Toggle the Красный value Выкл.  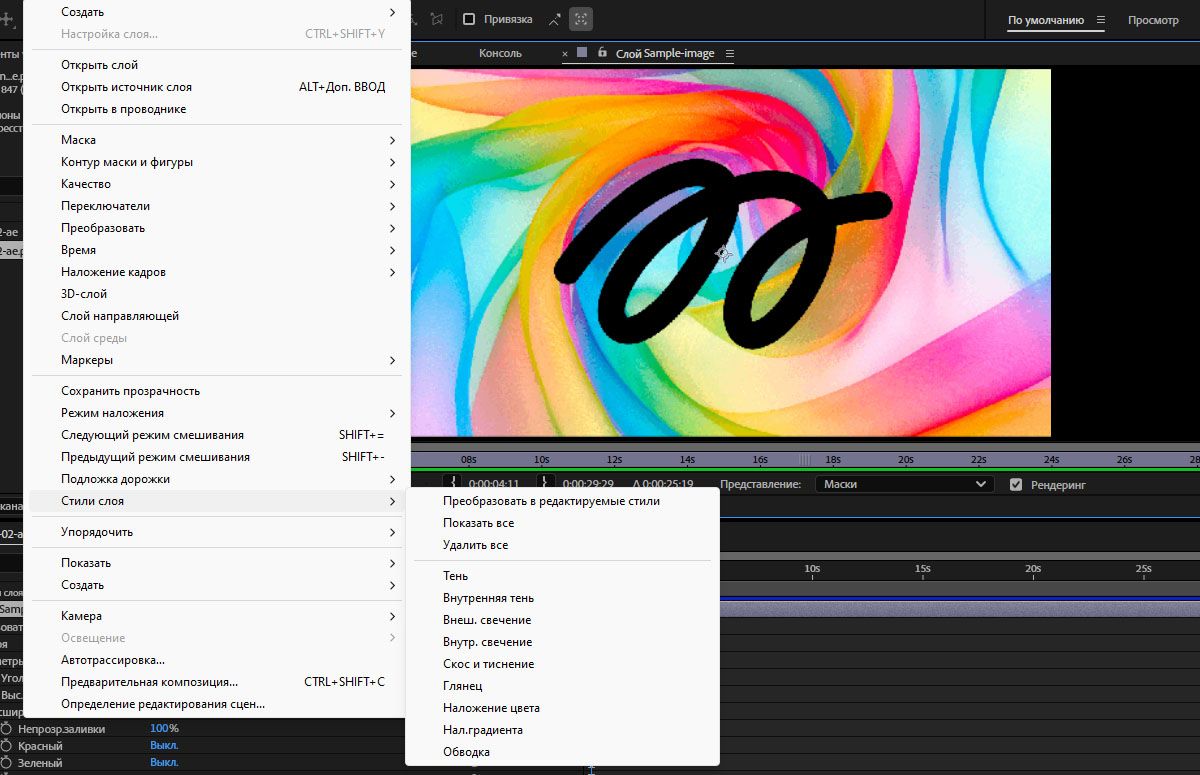pyautogui.click(x=164, y=746)
